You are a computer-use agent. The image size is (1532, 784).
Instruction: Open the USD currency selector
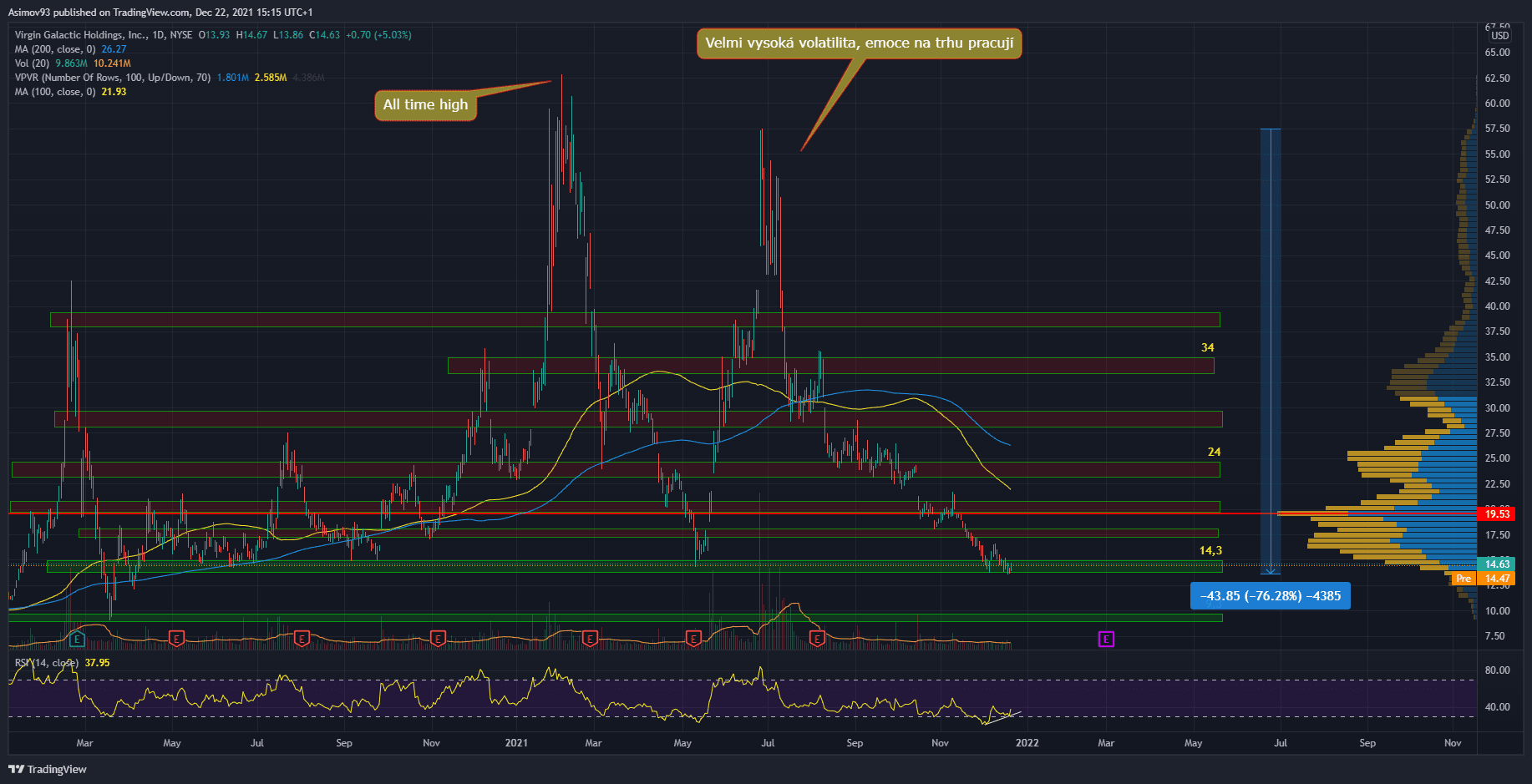tap(1500, 36)
